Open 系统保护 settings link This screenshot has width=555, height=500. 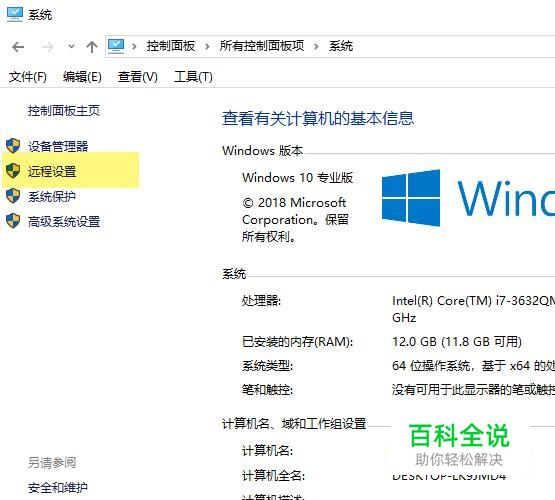[x=52, y=196]
